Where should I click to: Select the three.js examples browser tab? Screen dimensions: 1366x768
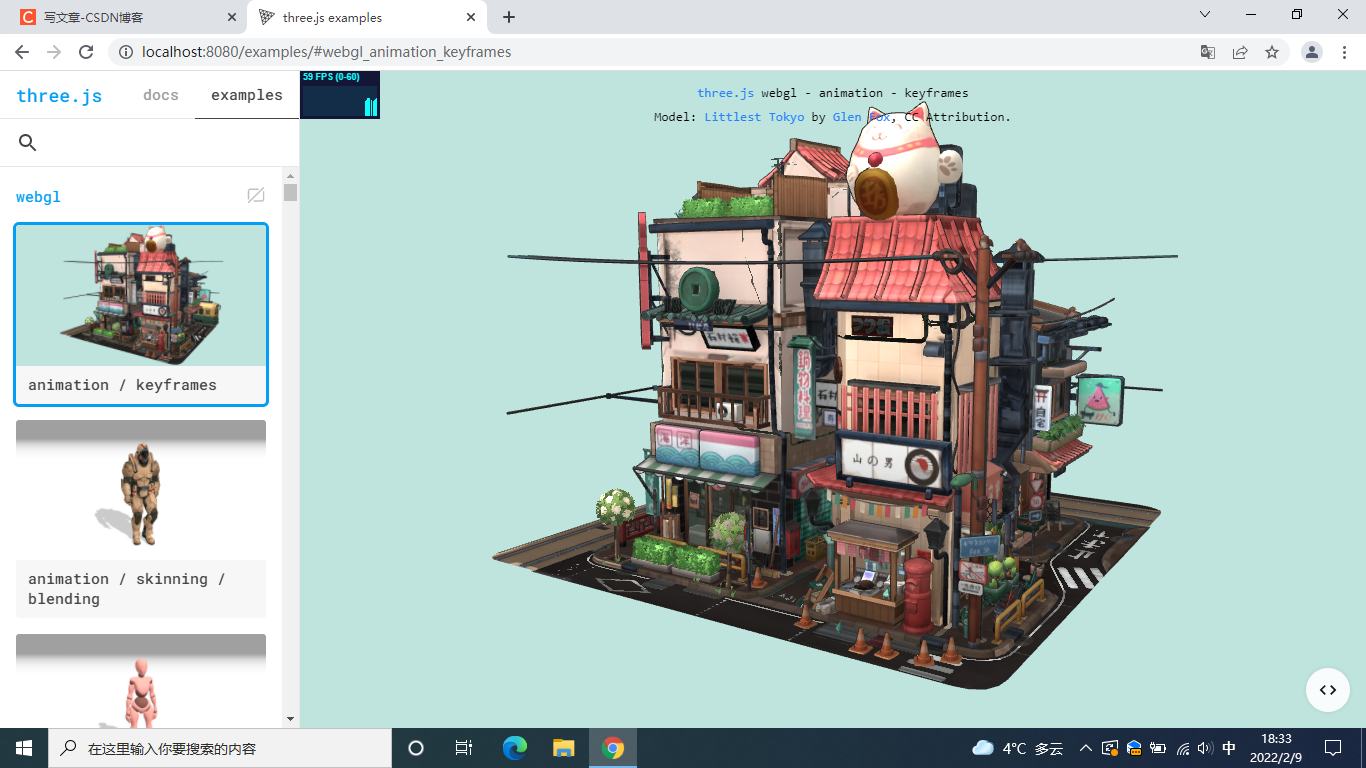click(x=366, y=17)
